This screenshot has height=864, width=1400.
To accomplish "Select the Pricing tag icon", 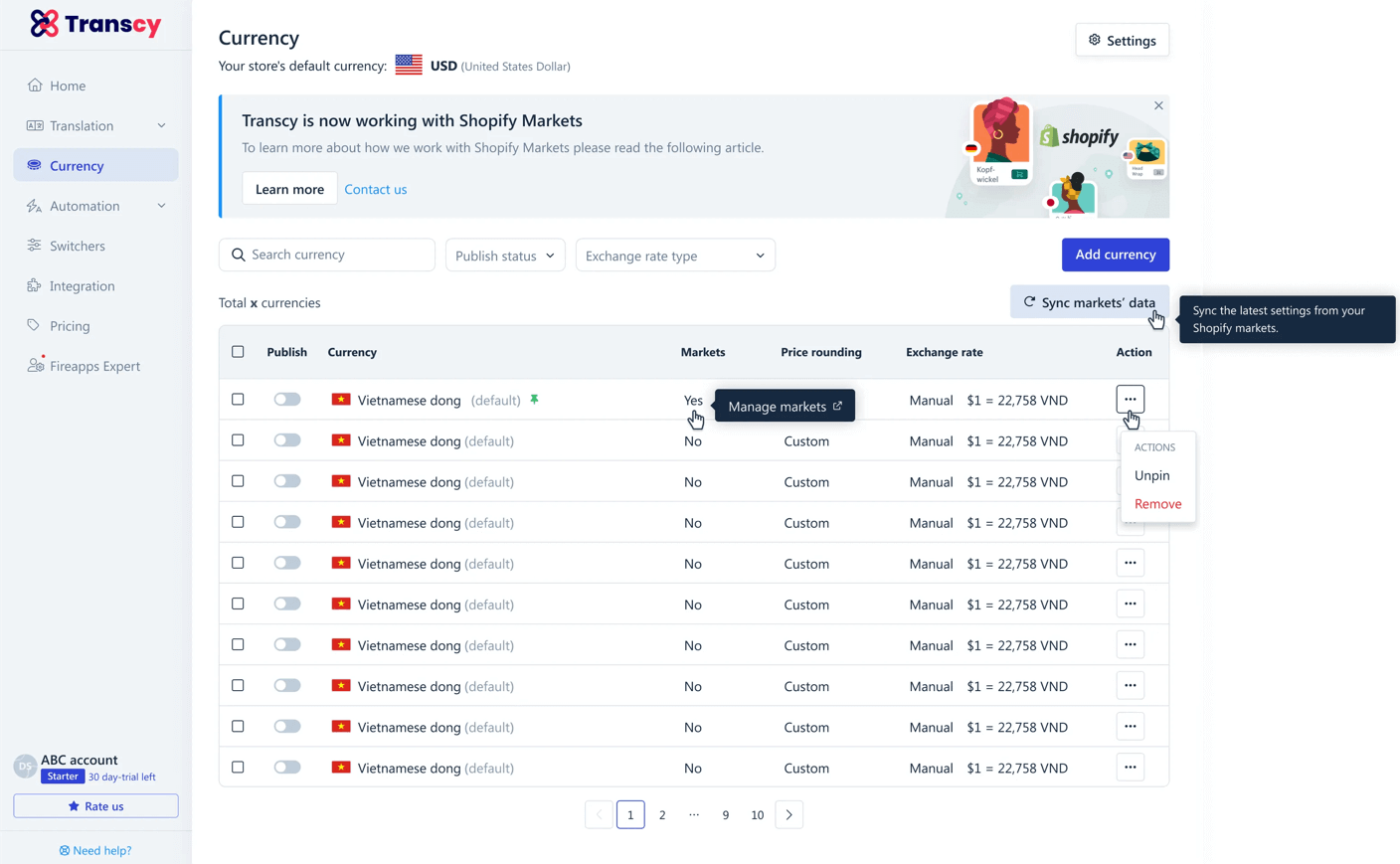I will pos(32,325).
